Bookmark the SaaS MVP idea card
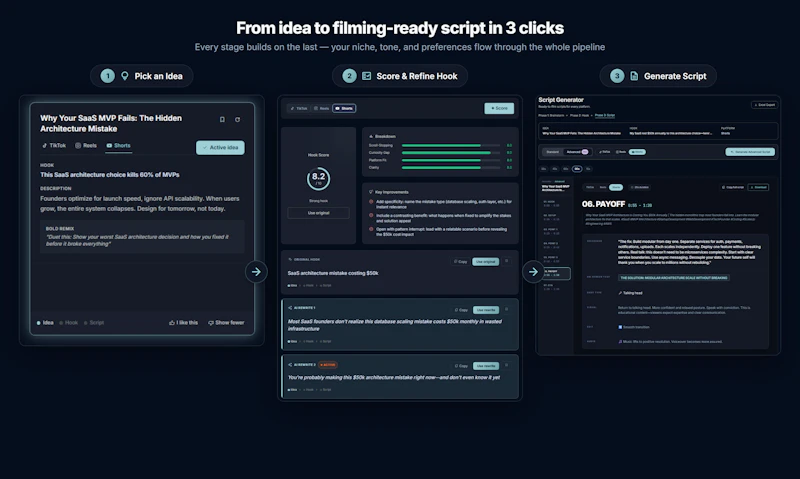800x479 pixels. point(222,119)
